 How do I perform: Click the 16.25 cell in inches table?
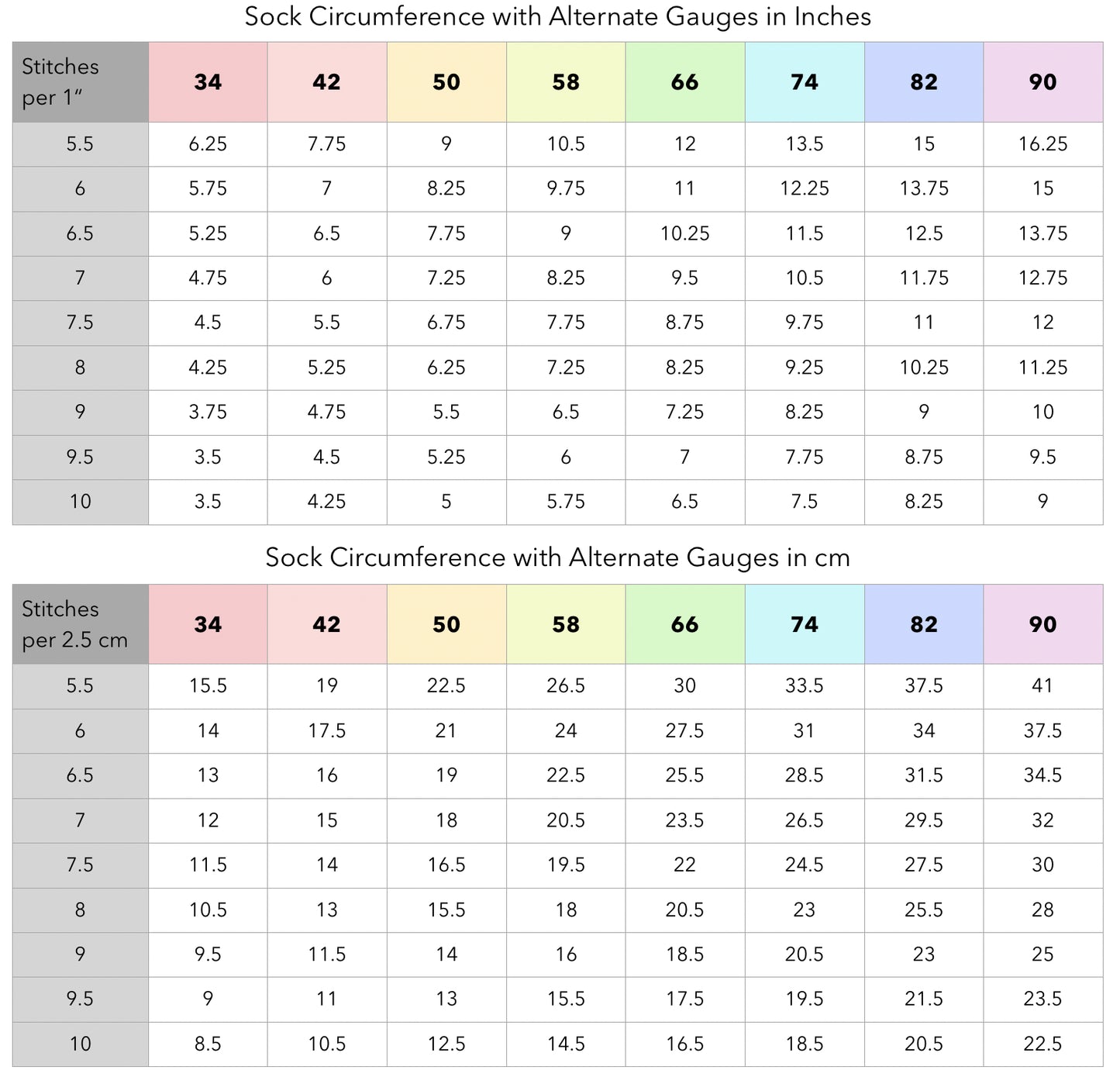click(1043, 144)
